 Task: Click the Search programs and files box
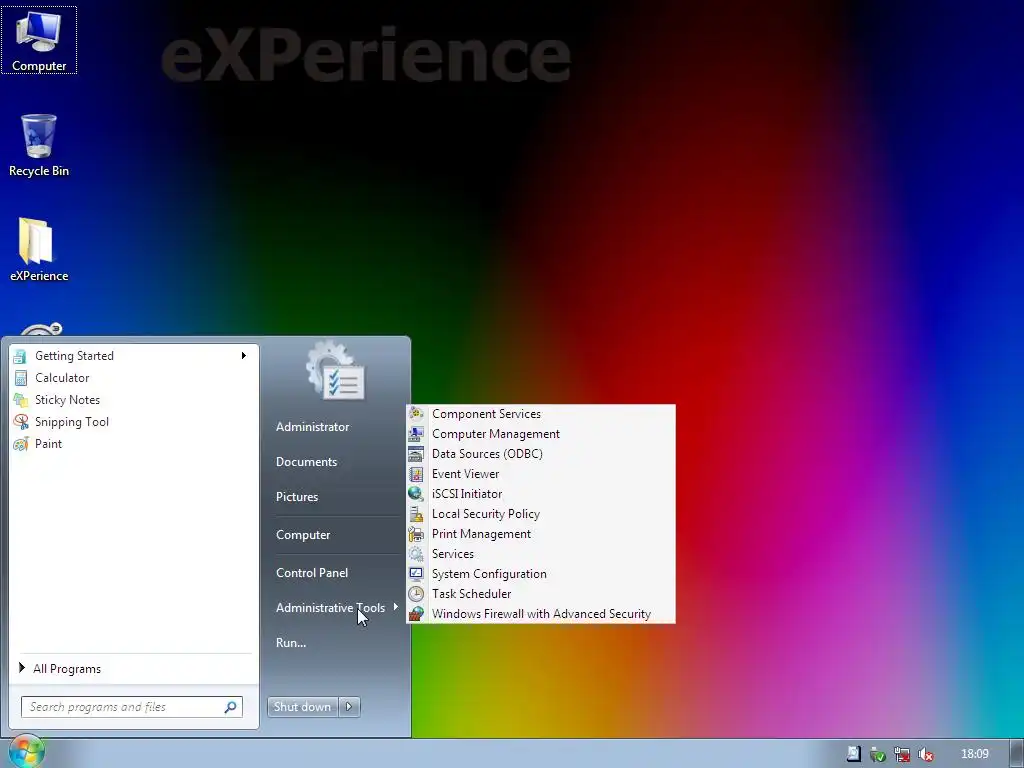tap(131, 707)
